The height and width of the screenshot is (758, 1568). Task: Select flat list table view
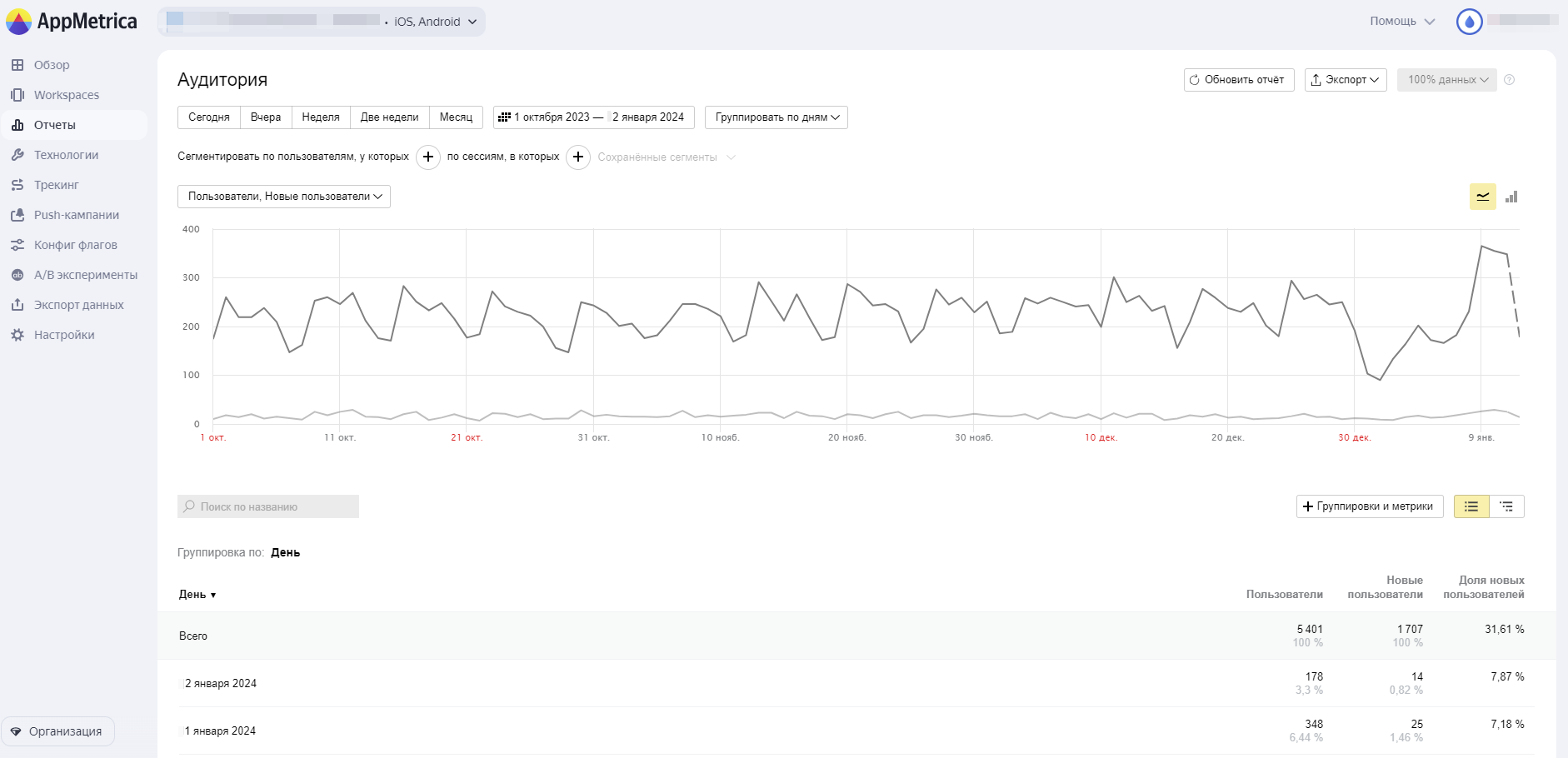tap(1471, 506)
